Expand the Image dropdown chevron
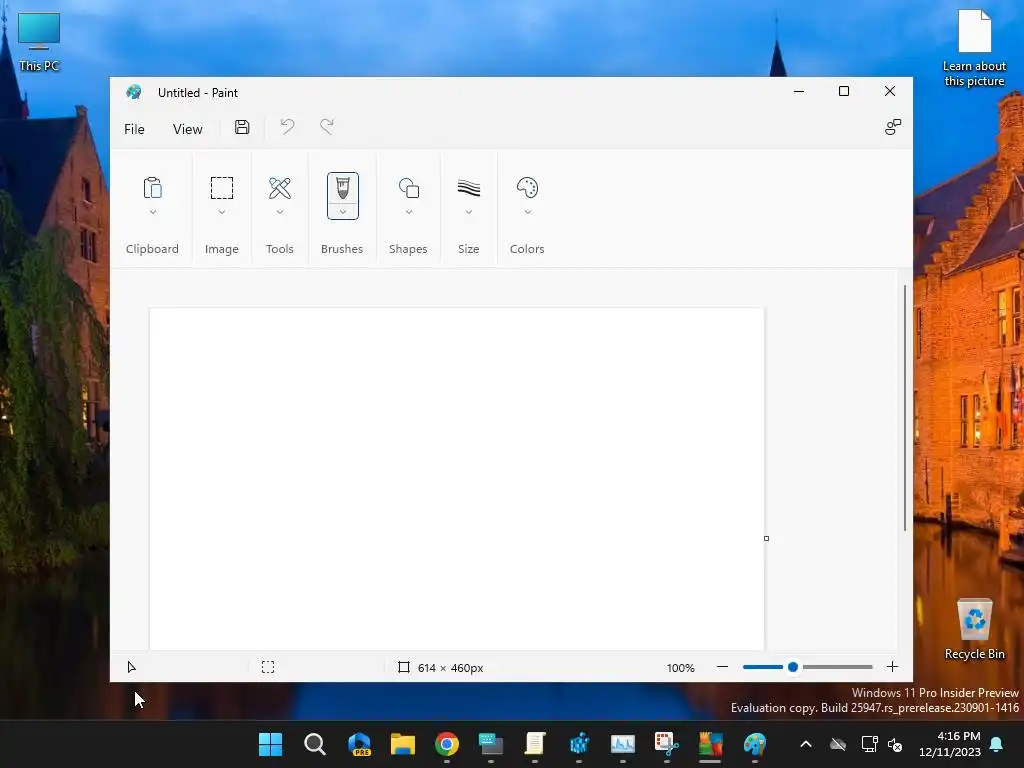Screen dimensions: 1024x768 [222, 212]
